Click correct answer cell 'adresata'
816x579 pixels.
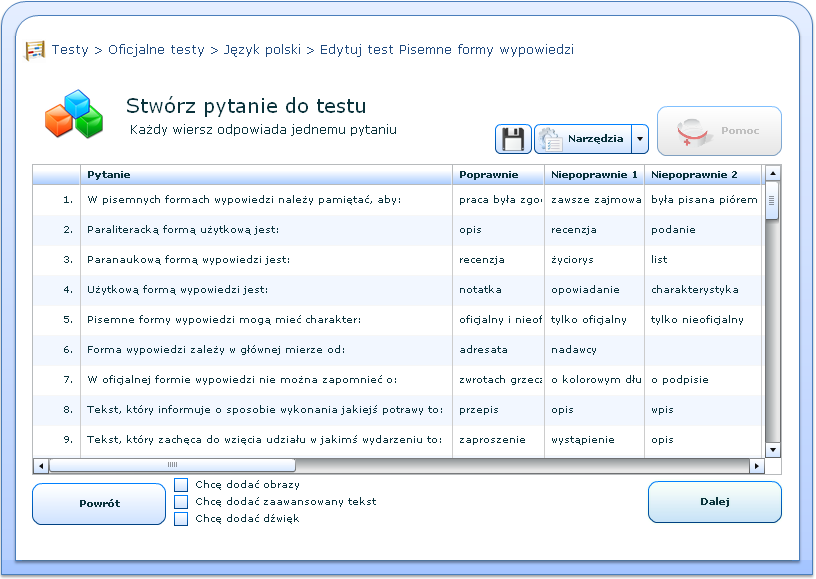coord(499,350)
